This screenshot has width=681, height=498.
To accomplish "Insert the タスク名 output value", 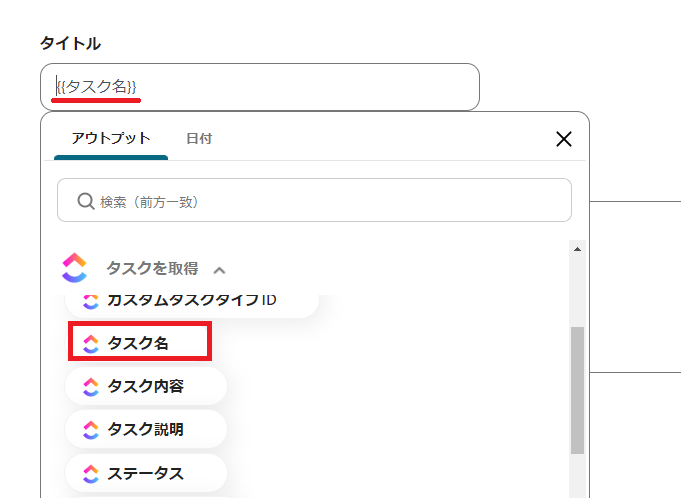I will (x=139, y=343).
